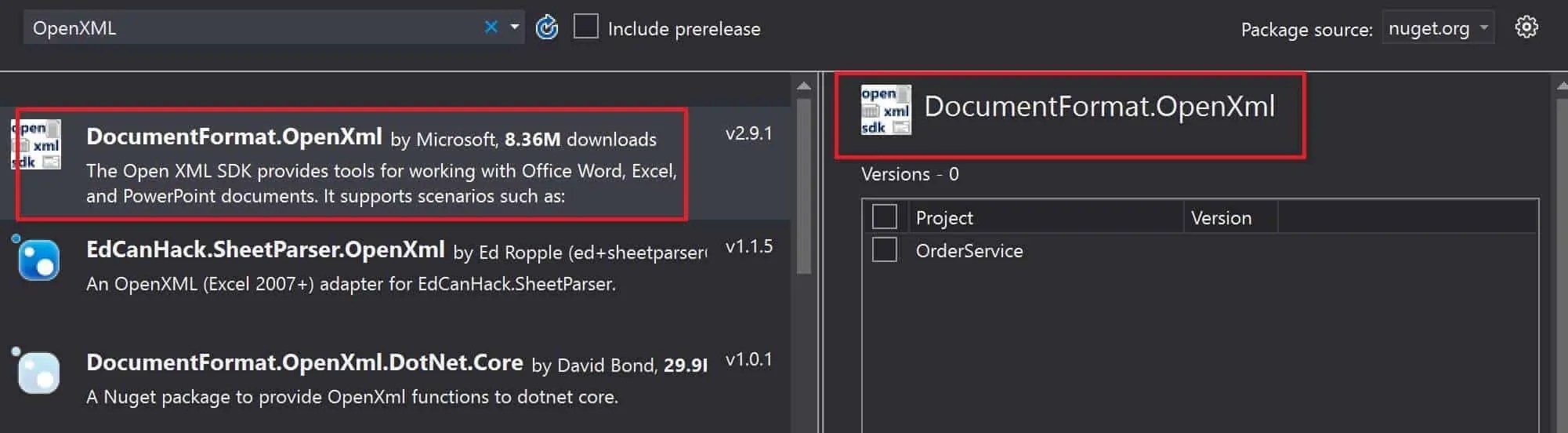Click into the OpenXML search field
Viewport: 1568px width, 433px height.
pos(251,28)
